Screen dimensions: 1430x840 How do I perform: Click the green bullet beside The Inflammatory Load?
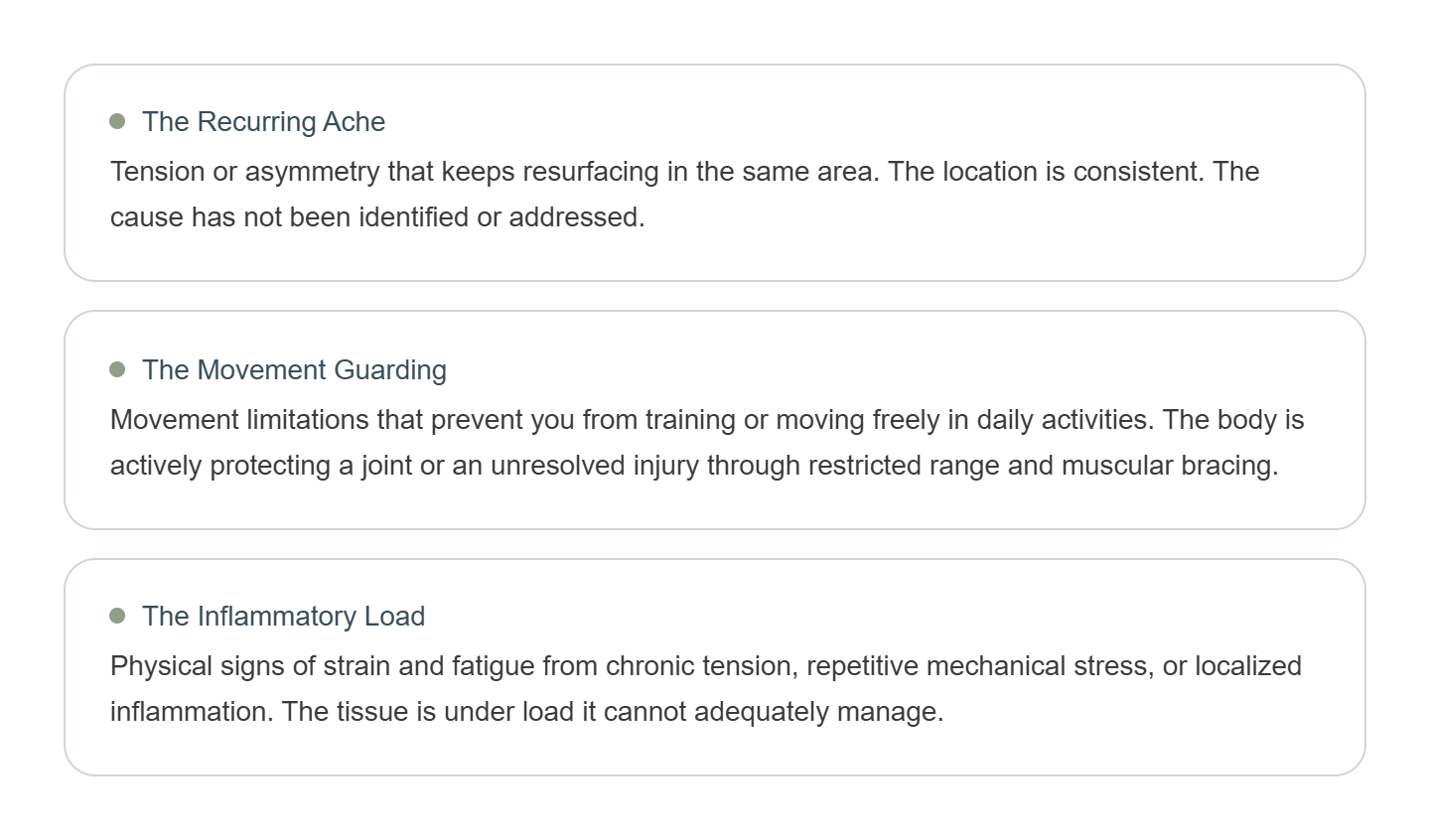point(117,616)
